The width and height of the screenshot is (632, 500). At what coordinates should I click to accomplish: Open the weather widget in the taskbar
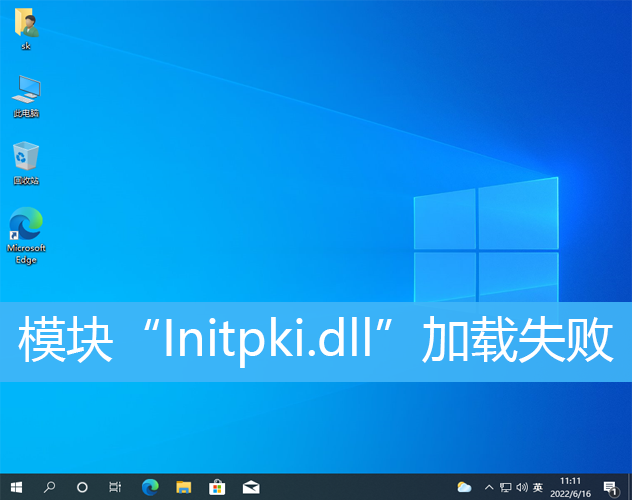pyautogui.click(x=464, y=487)
